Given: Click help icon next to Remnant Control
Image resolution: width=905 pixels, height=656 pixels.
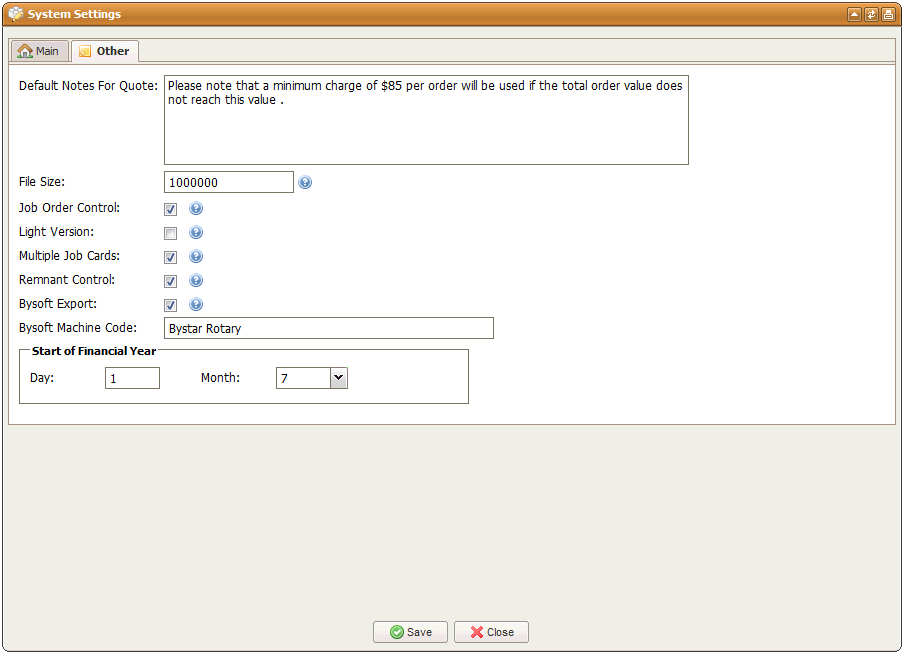Looking at the screenshot, I should (196, 281).
